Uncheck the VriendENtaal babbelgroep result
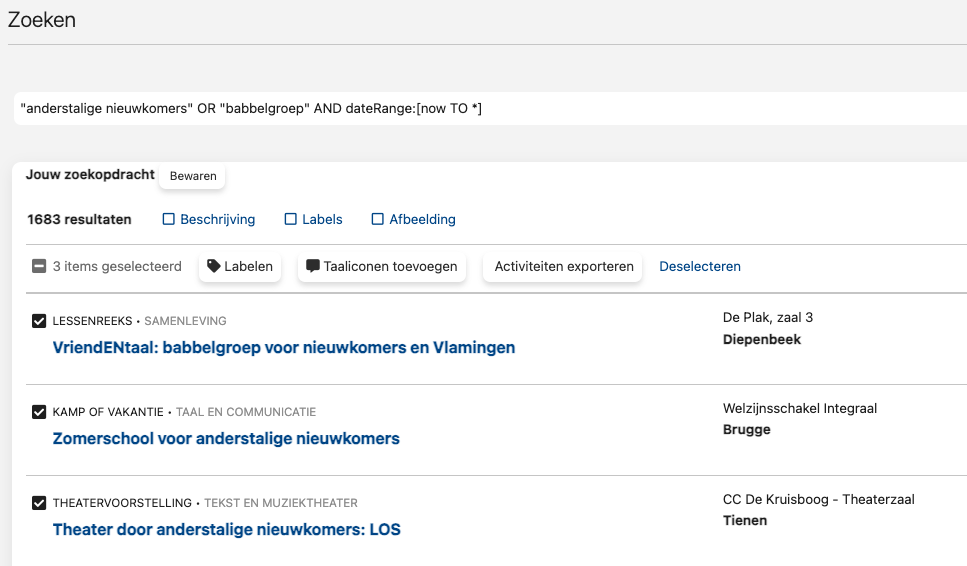This screenshot has width=967, height=566. click(x=39, y=321)
